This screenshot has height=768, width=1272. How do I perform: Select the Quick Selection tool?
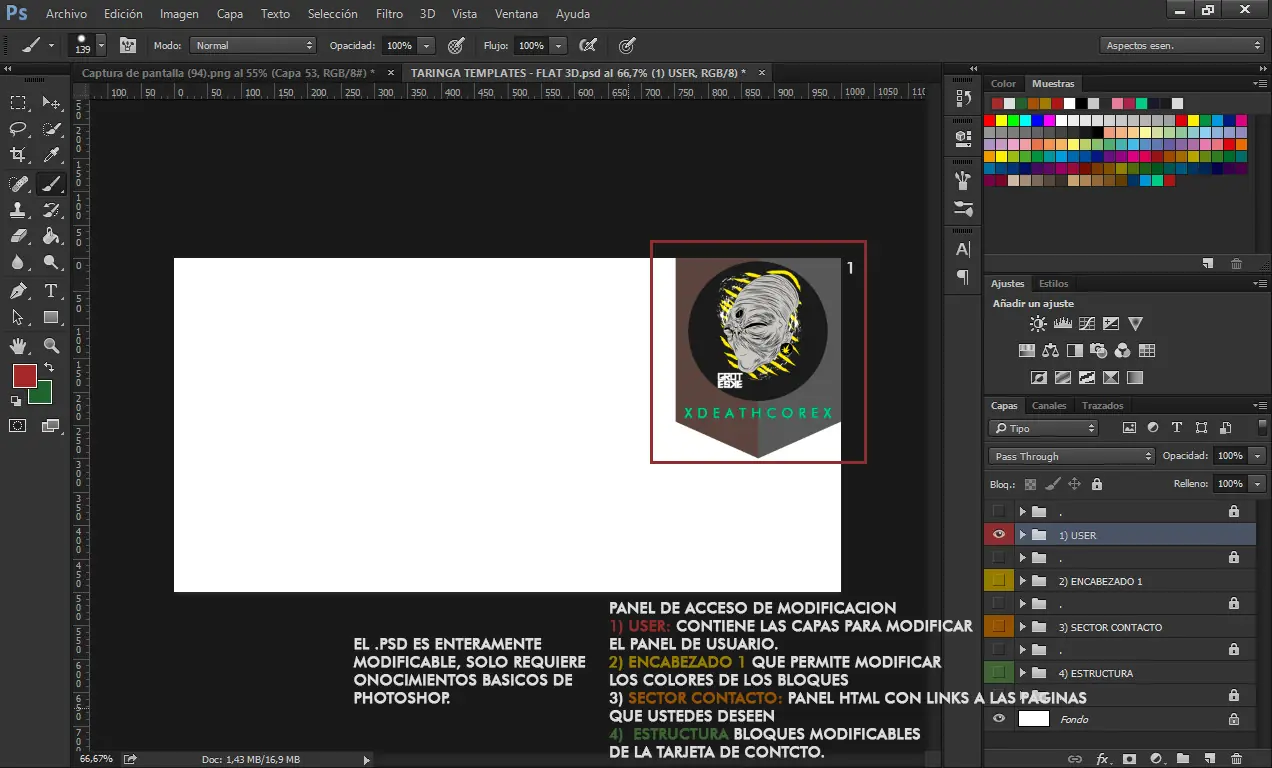click(51, 129)
